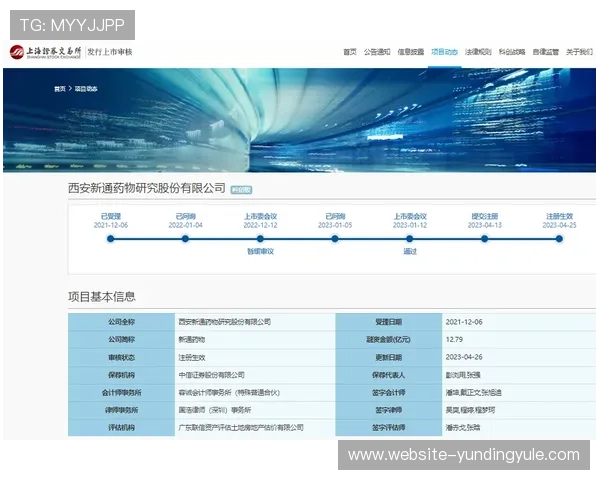600x480 pixels.
Task: Open the 法律规则 navigation item
Action: click(x=478, y=52)
